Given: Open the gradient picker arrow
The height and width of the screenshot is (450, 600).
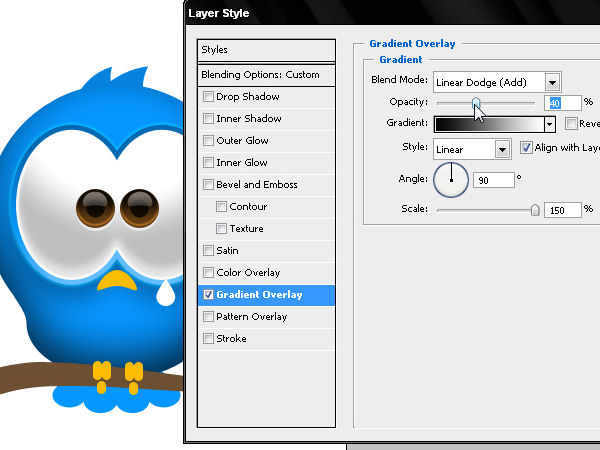Looking at the screenshot, I should click(550, 124).
